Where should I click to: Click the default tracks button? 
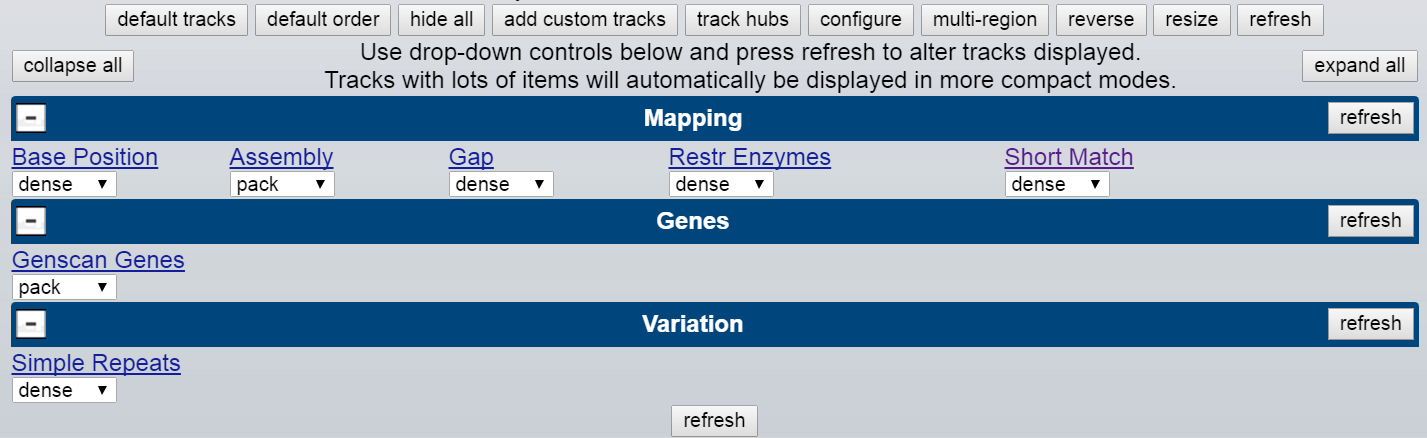coord(176,19)
